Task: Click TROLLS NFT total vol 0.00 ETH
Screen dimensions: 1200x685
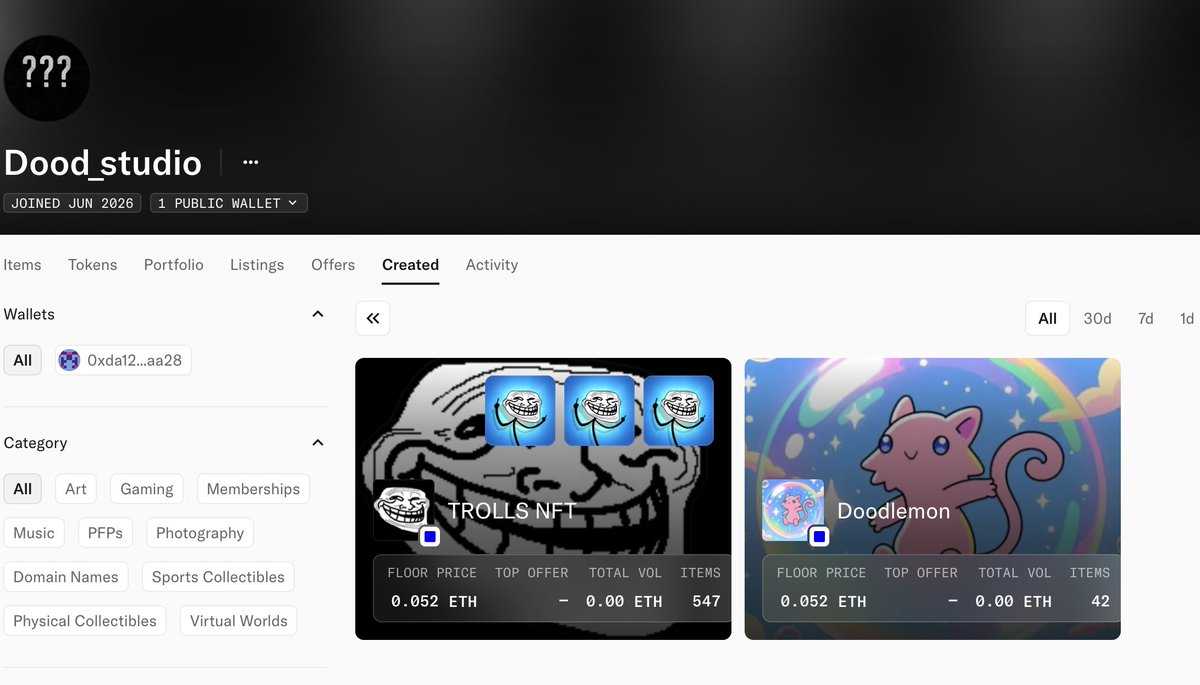Action: click(x=624, y=601)
